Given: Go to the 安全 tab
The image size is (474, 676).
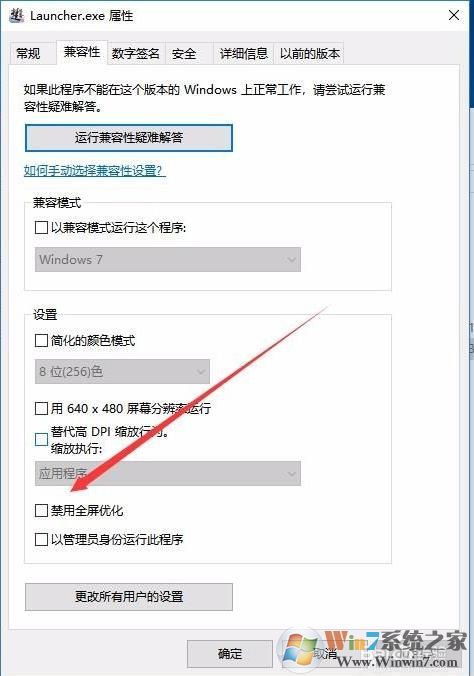Looking at the screenshot, I should pyautogui.click(x=184, y=53).
